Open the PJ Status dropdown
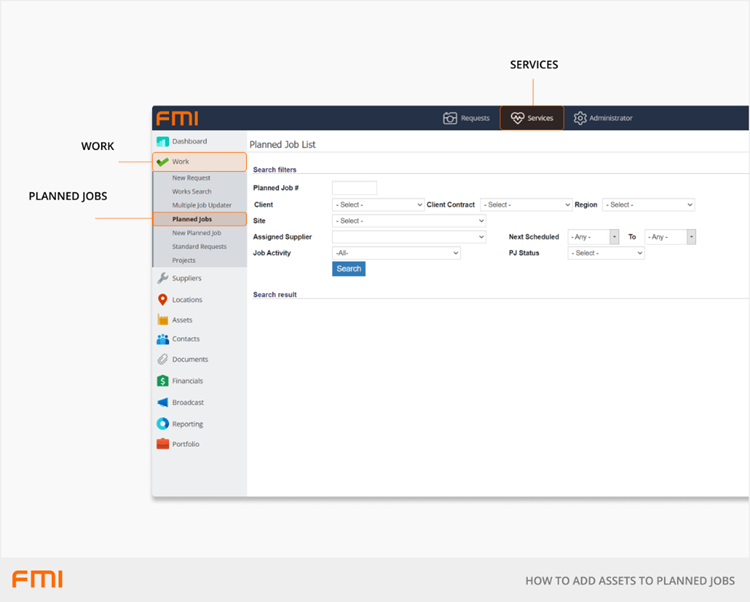750x602 pixels. coord(606,253)
